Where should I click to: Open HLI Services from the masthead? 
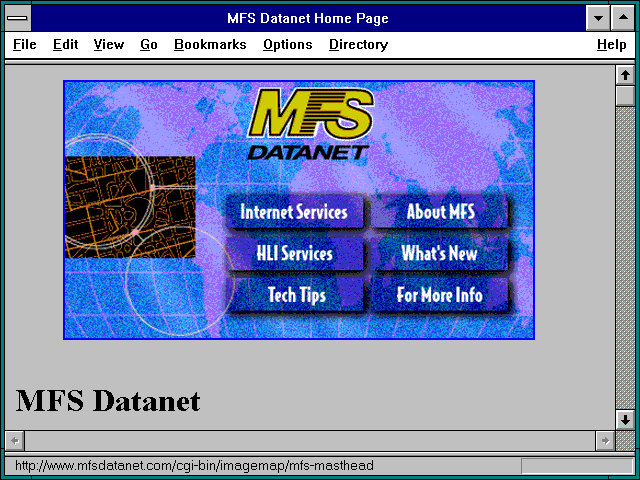click(x=294, y=253)
